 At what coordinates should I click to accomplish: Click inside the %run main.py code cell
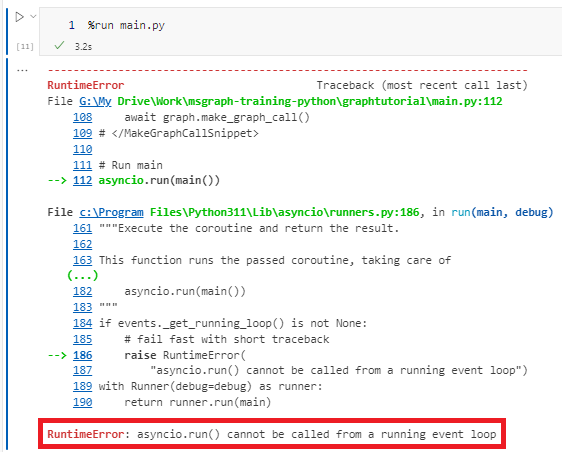pos(300,25)
